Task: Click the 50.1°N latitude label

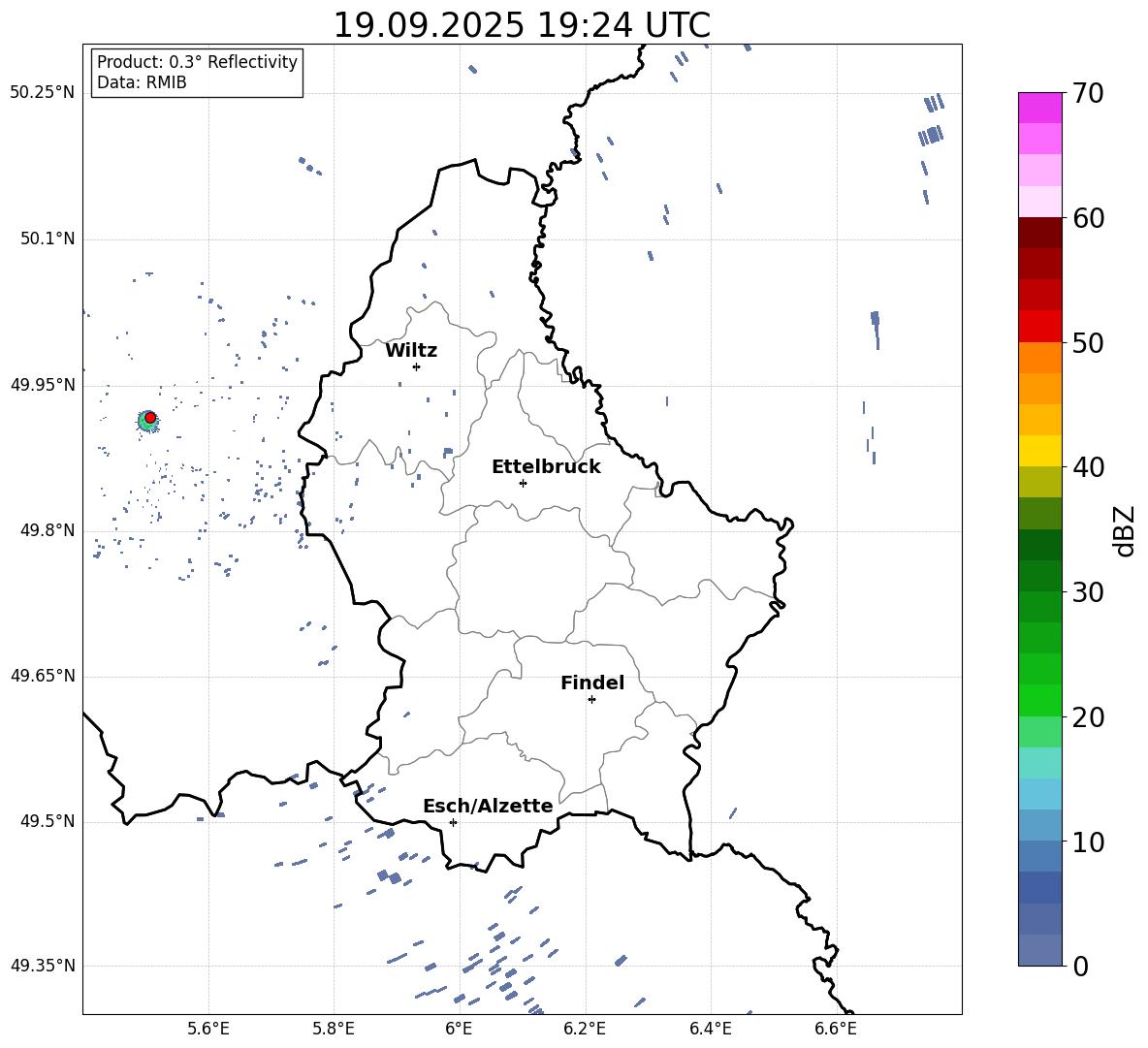Action: click(48, 238)
